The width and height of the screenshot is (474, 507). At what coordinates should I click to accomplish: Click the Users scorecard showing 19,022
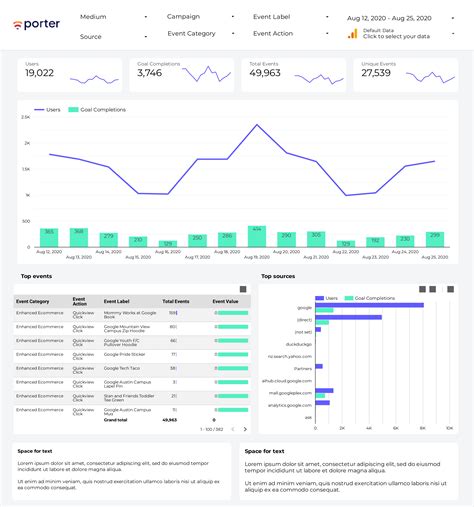click(70, 75)
